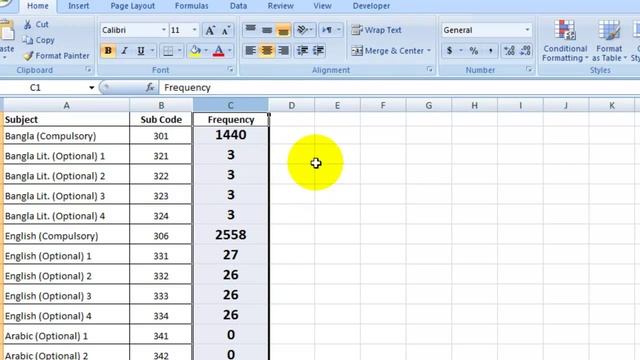Screen dimensions: 640x360
Task: Increase font size with Grow Font
Action: [x=210, y=30]
